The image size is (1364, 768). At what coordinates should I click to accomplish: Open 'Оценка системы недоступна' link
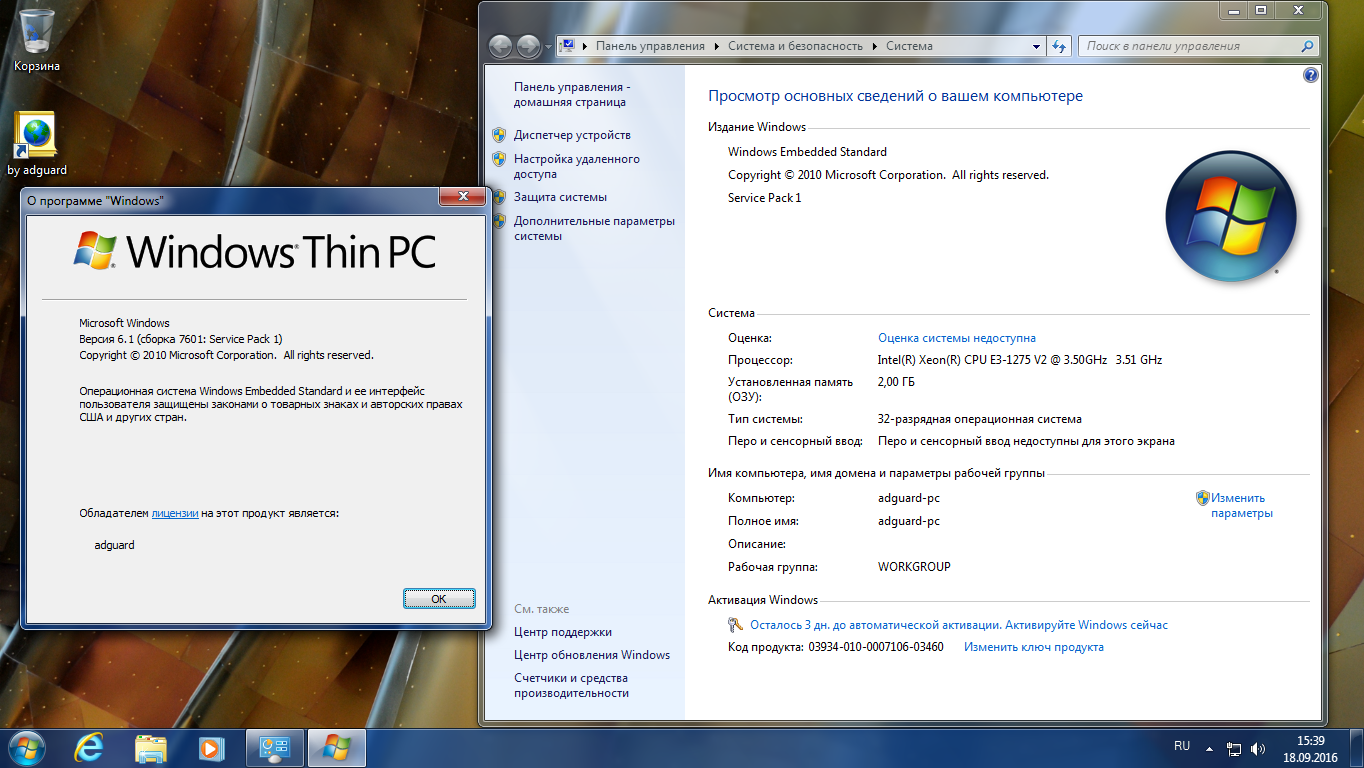pyautogui.click(x=957, y=338)
